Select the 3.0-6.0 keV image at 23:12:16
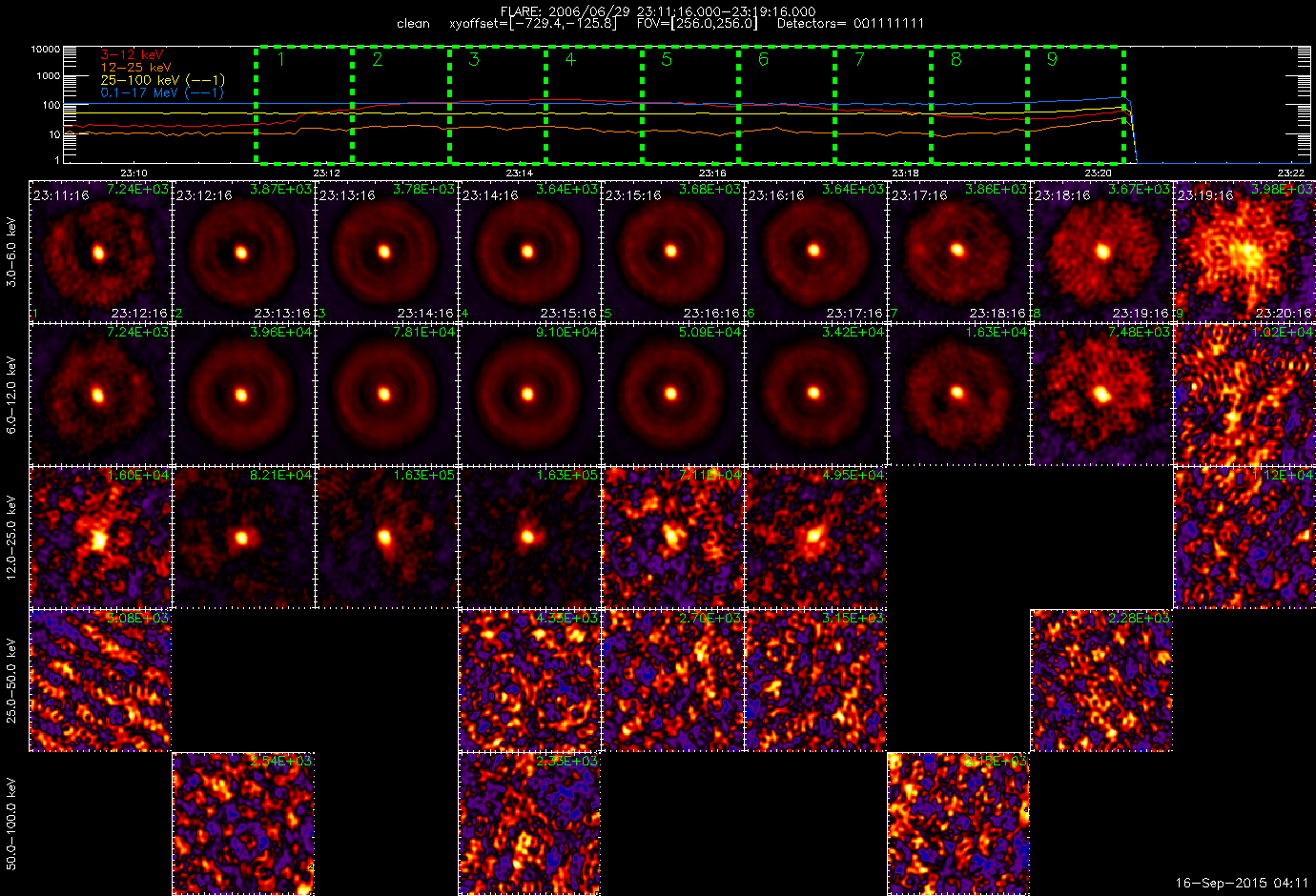Screen dimensions: 1316x896 pyautogui.click(x=244, y=252)
